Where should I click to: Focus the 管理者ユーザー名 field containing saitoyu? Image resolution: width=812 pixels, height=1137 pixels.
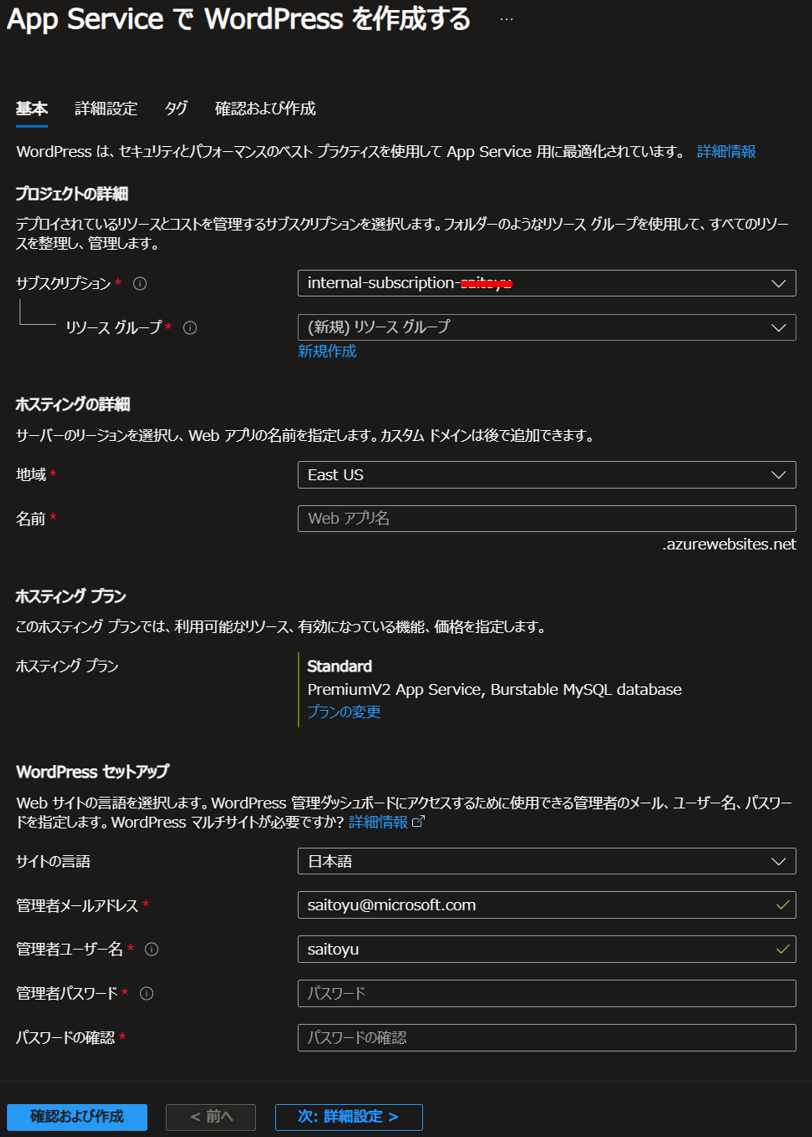tap(547, 948)
